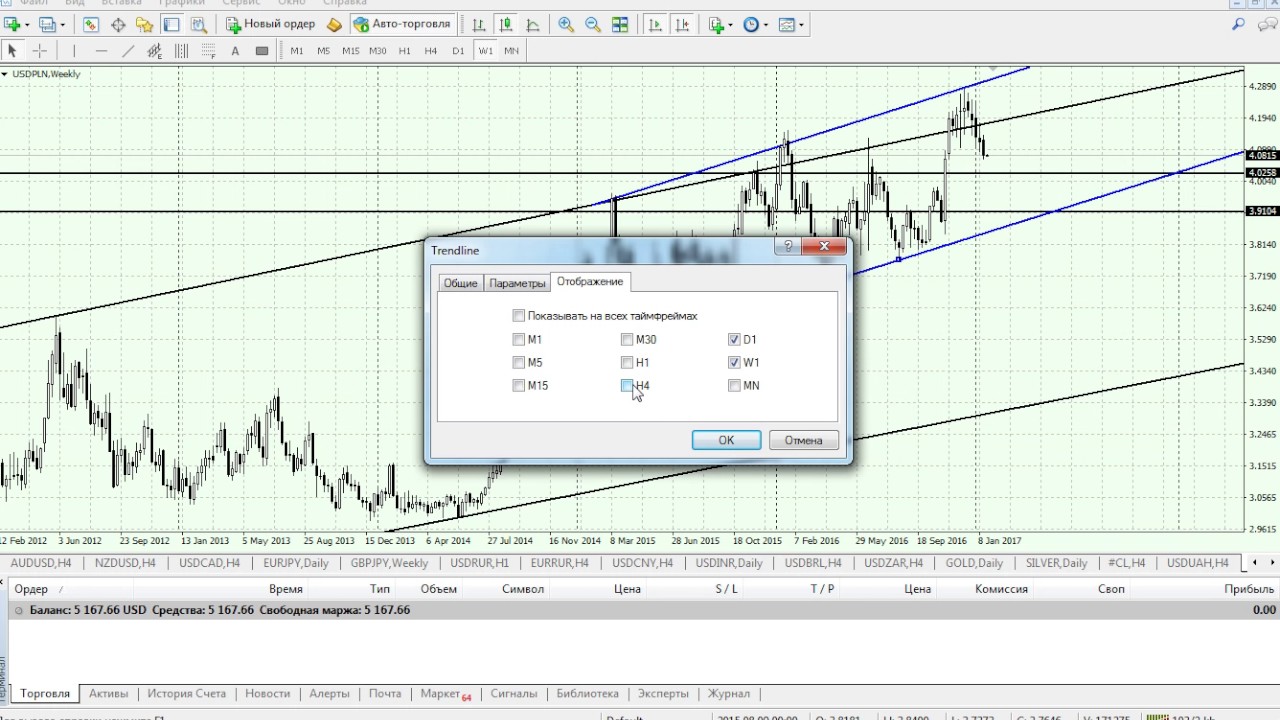Open the new chart icon

12,24
